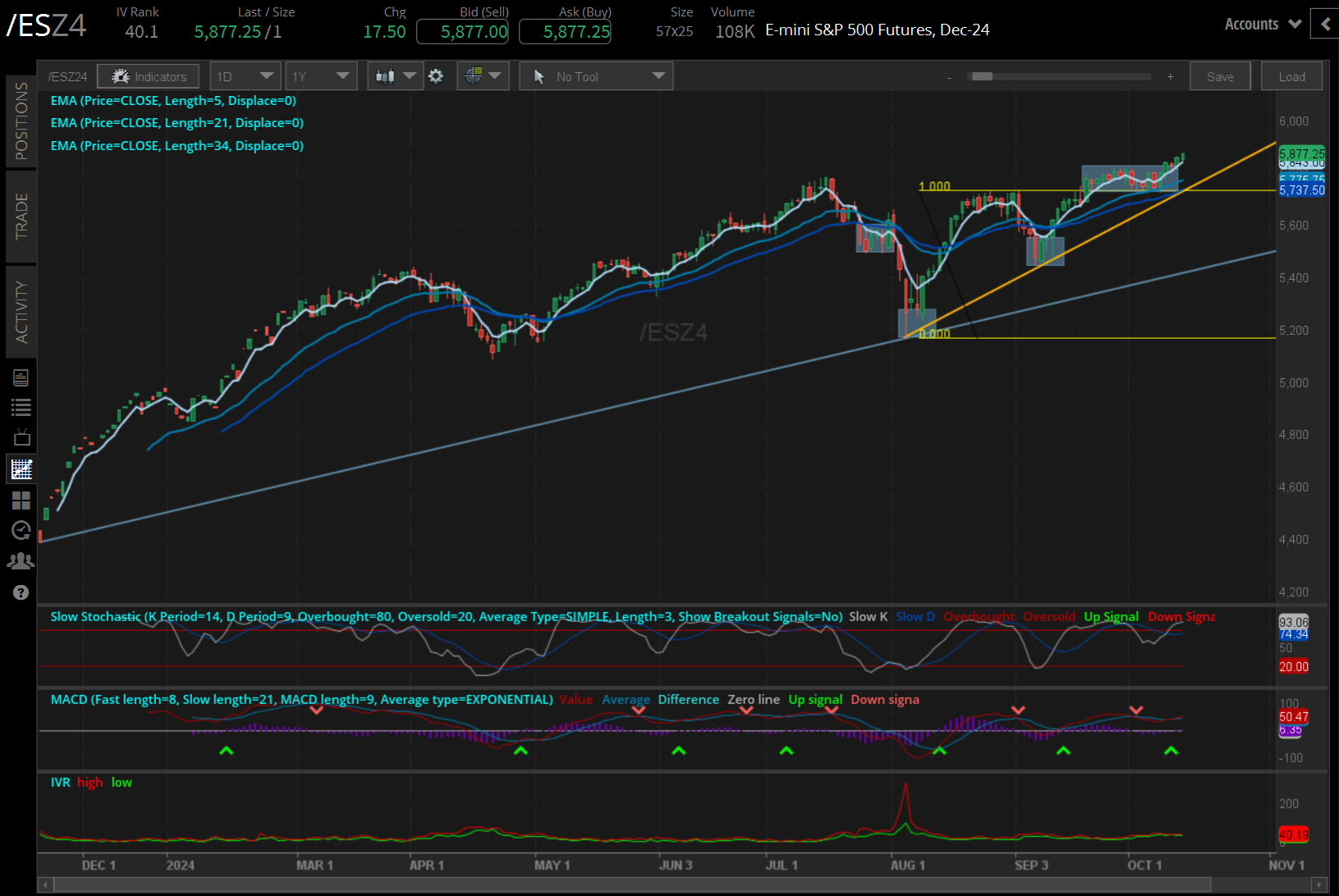The height and width of the screenshot is (896, 1339).
Task: Open the Accounts dropdown
Action: click(x=1261, y=24)
